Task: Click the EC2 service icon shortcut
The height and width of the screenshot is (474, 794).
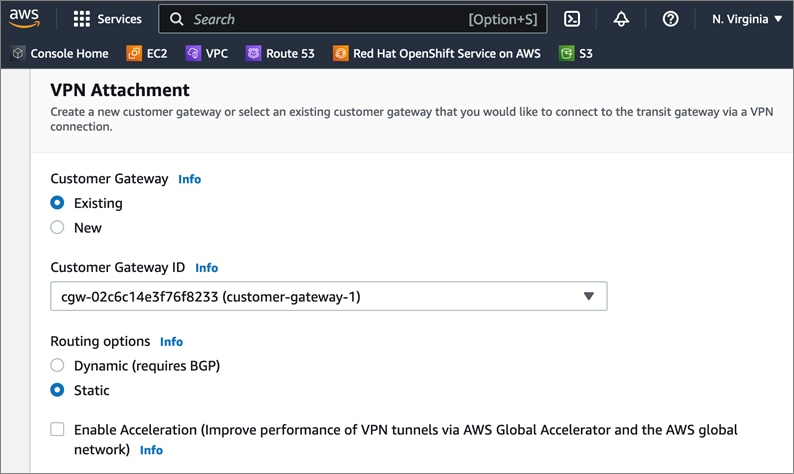Action: [x=134, y=53]
